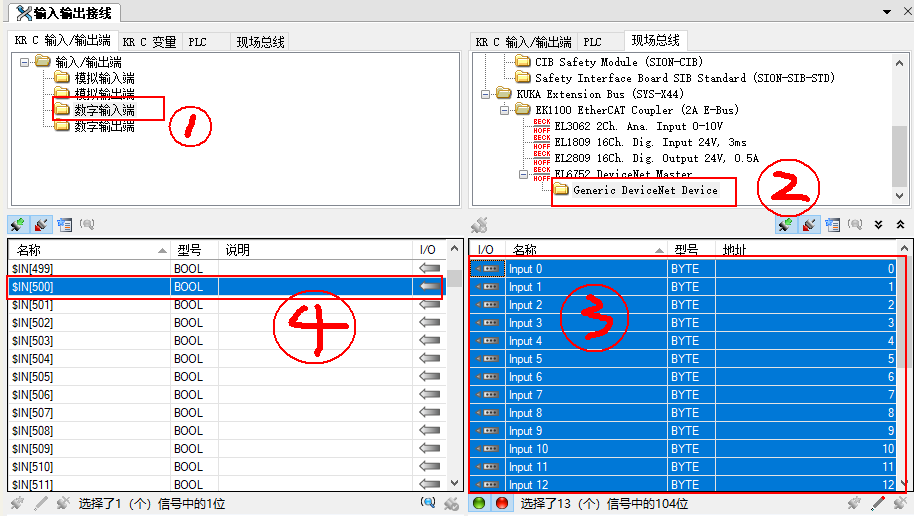This screenshot has height=516, width=914.
Task: Click grey disconnect plug icon above right table
Action: coord(479,225)
